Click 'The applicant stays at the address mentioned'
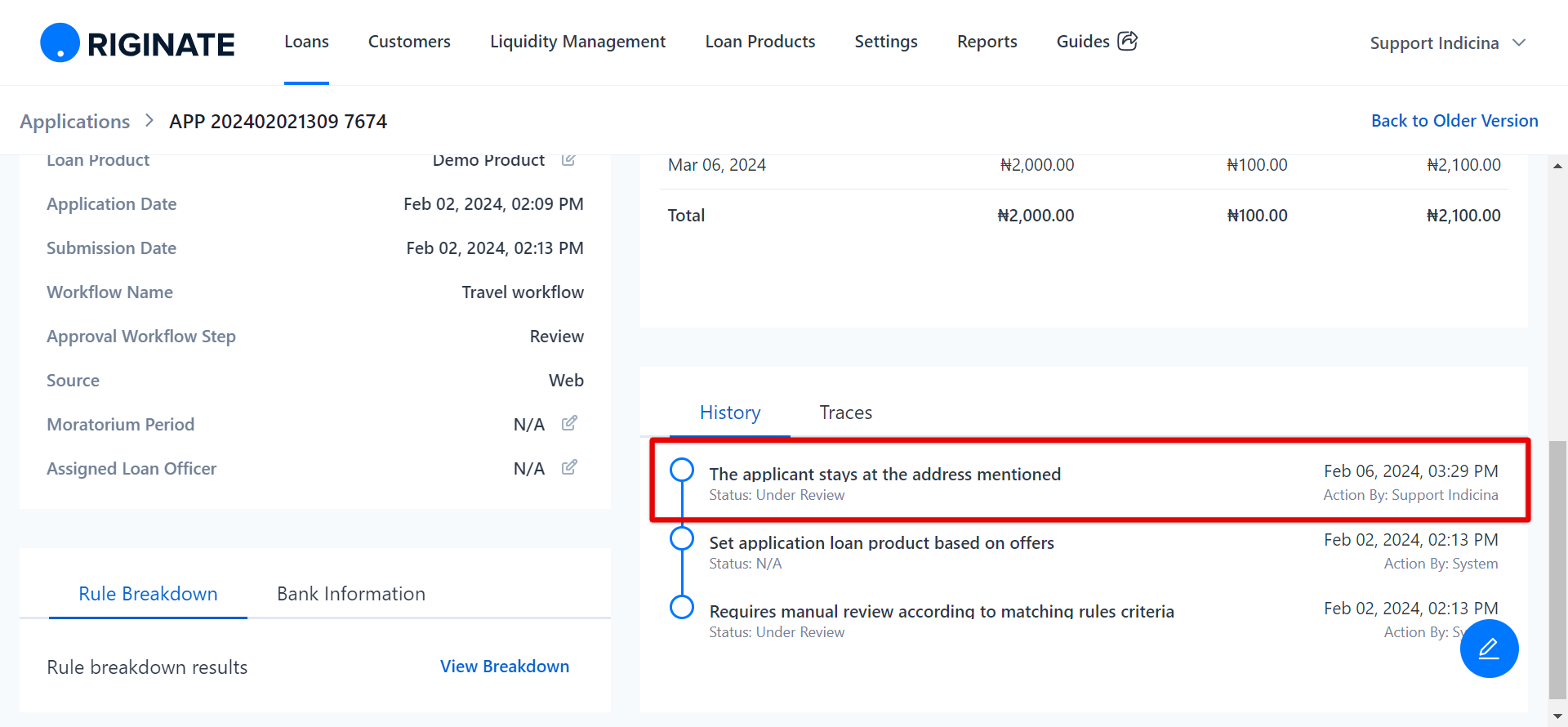The image size is (1568, 727). click(884, 474)
